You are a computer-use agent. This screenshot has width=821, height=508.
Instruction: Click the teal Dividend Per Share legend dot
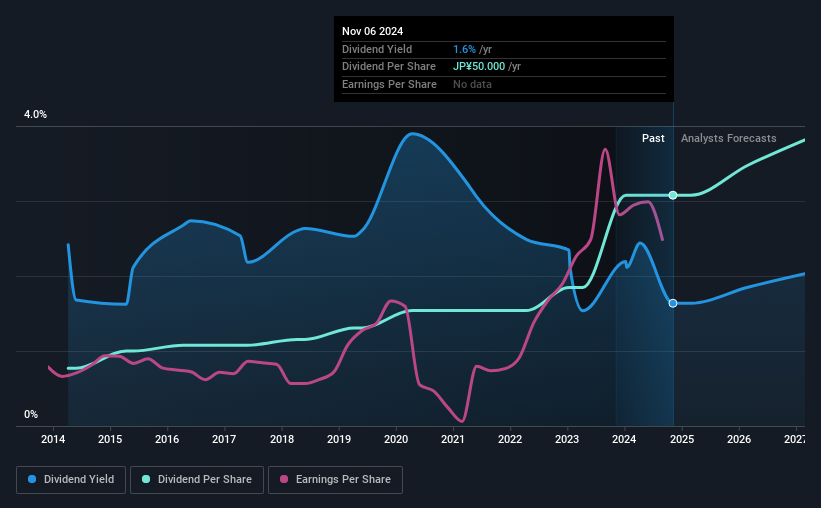(146, 479)
